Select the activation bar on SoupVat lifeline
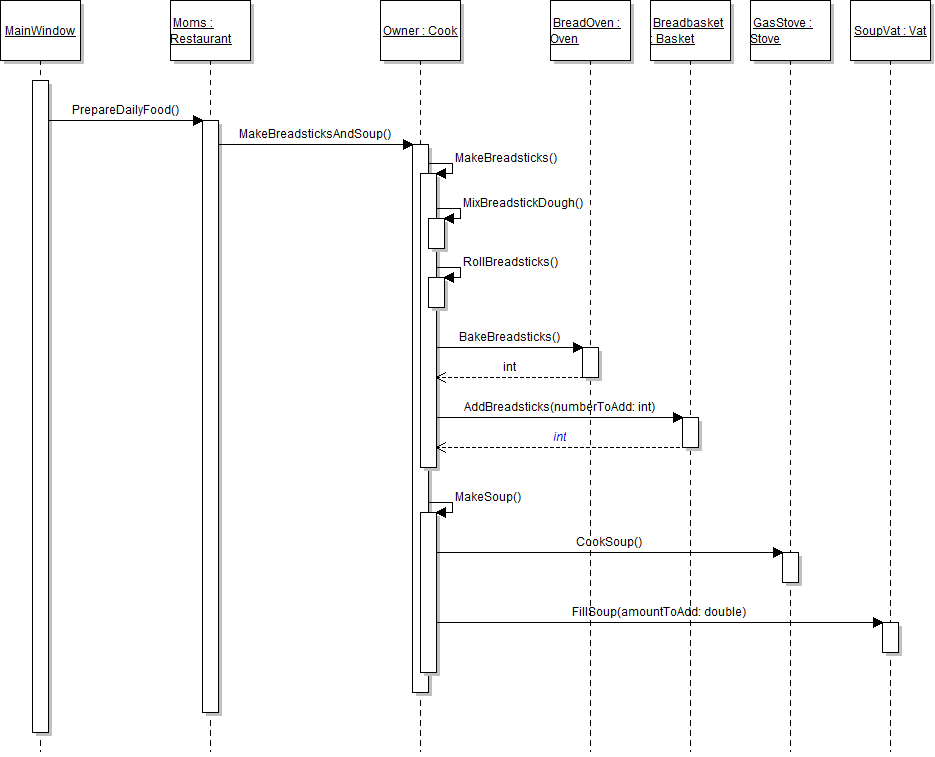The width and height of the screenshot is (935, 757). [890, 637]
